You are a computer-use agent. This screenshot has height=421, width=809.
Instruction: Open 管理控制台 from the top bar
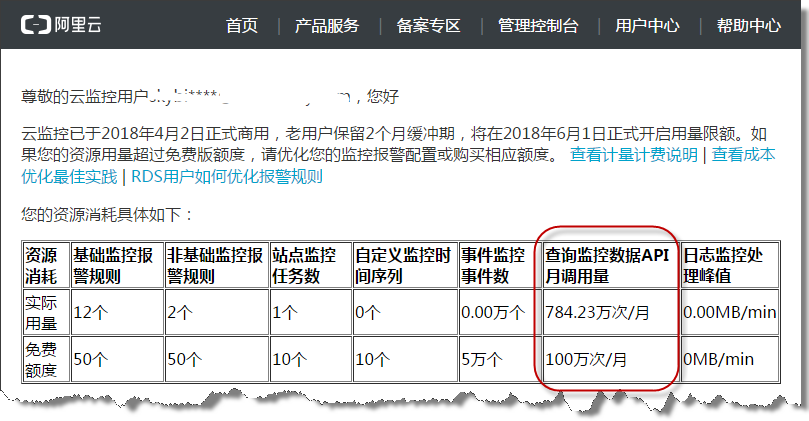pos(538,25)
